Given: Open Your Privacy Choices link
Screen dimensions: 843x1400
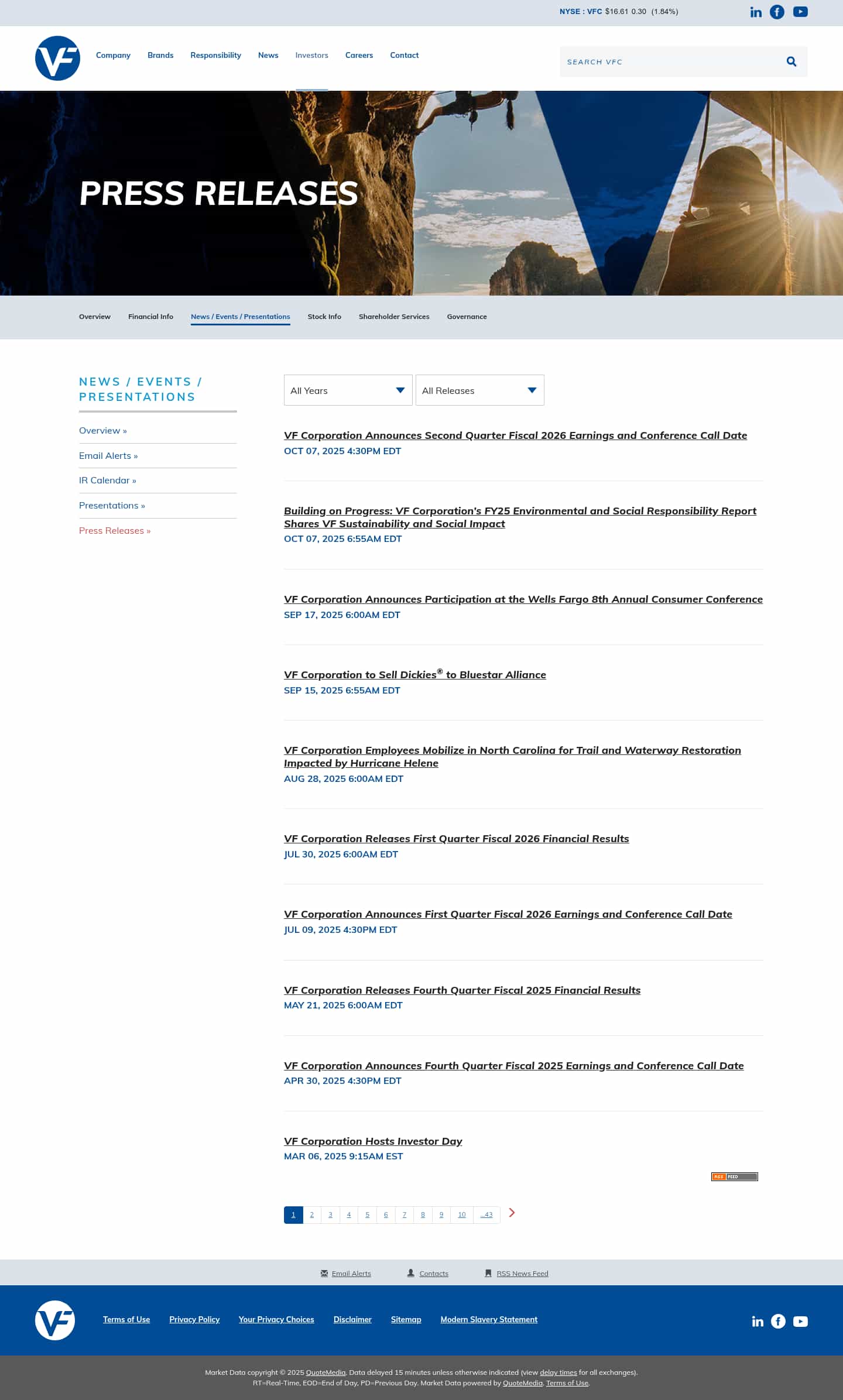Looking at the screenshot, I should click(276, 1319).
